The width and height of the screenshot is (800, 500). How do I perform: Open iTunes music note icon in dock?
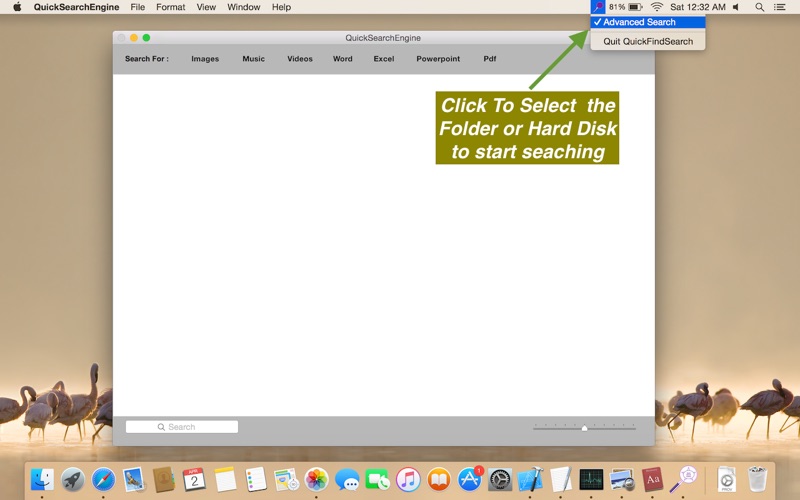pos(408,480)
